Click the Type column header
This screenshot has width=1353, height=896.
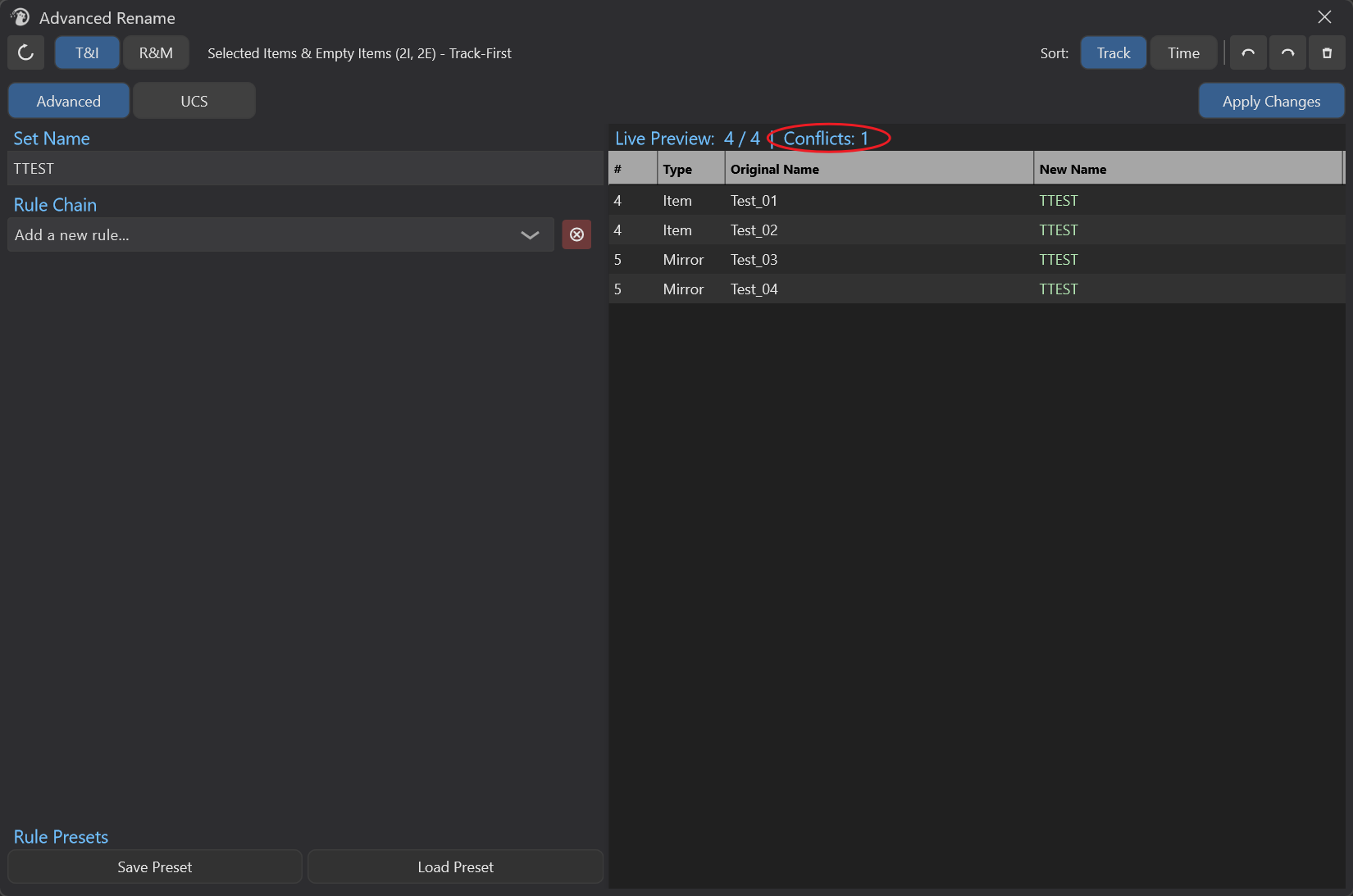click(691, 169)
